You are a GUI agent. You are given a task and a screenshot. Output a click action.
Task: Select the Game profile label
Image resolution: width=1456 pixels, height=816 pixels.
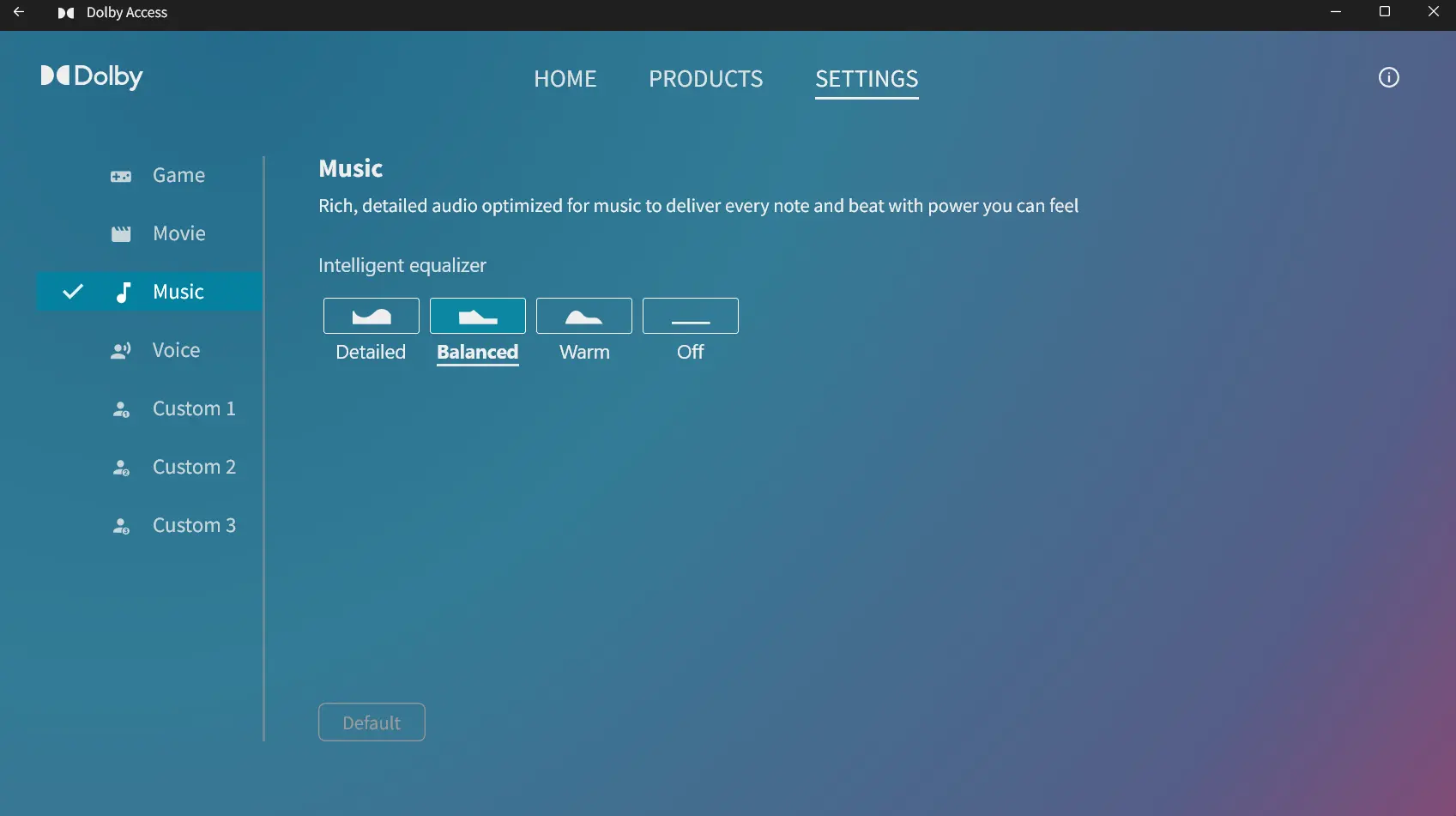point(178,175)
